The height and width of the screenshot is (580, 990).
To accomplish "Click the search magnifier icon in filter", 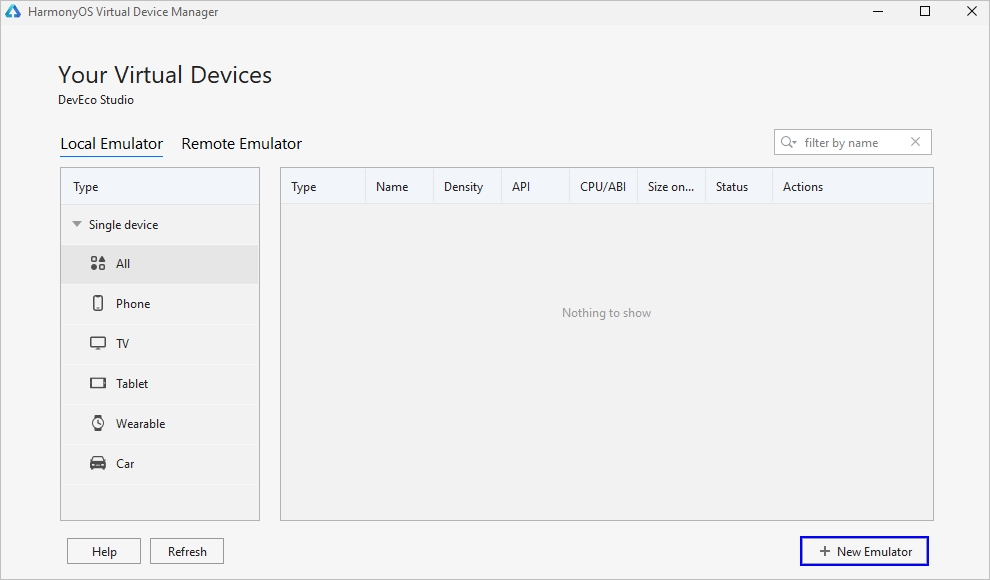I will [x=788, y=143].
